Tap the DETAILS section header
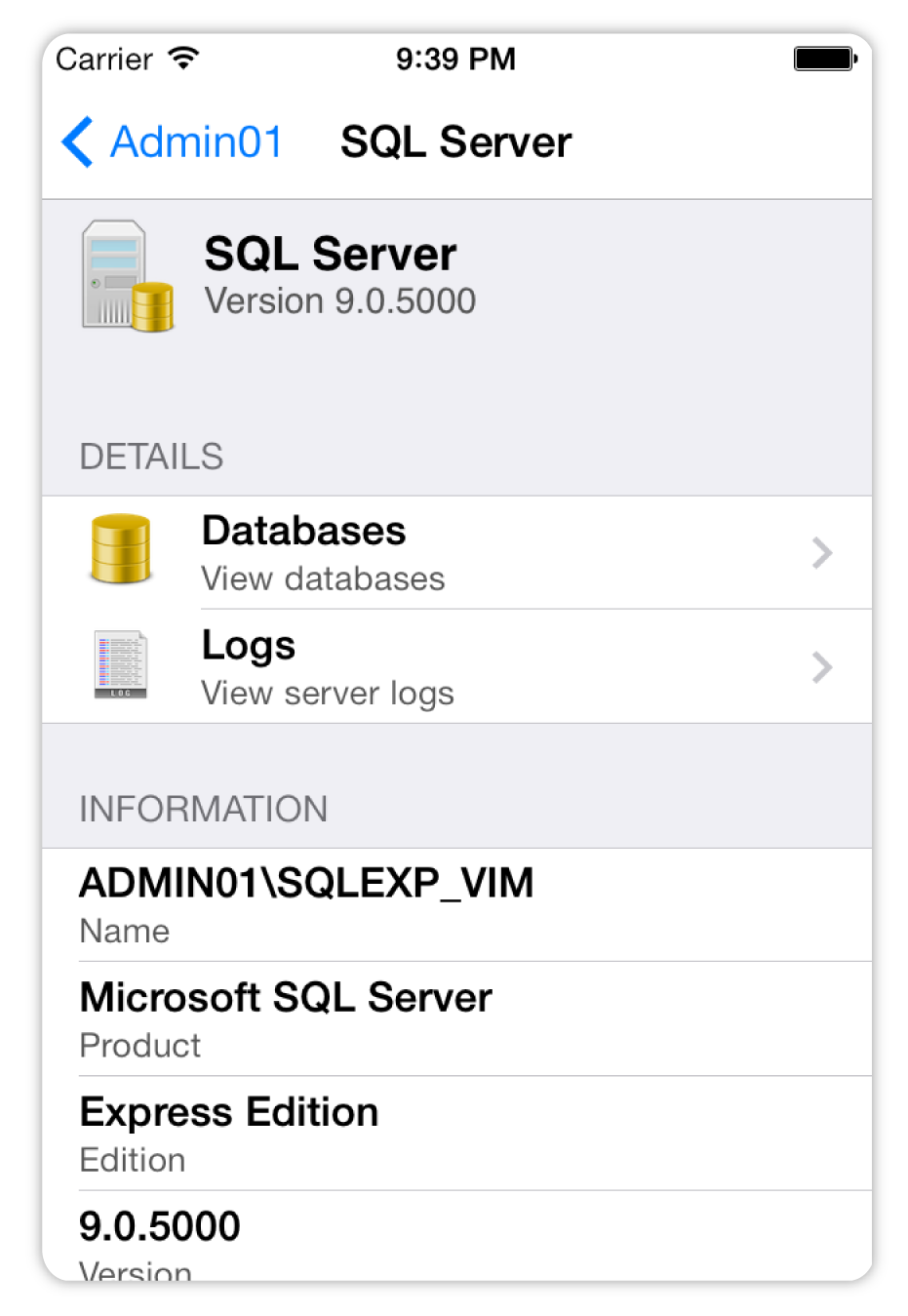Screen dimensions: 908x1316 pyautogui.click(x=151, y=457)
